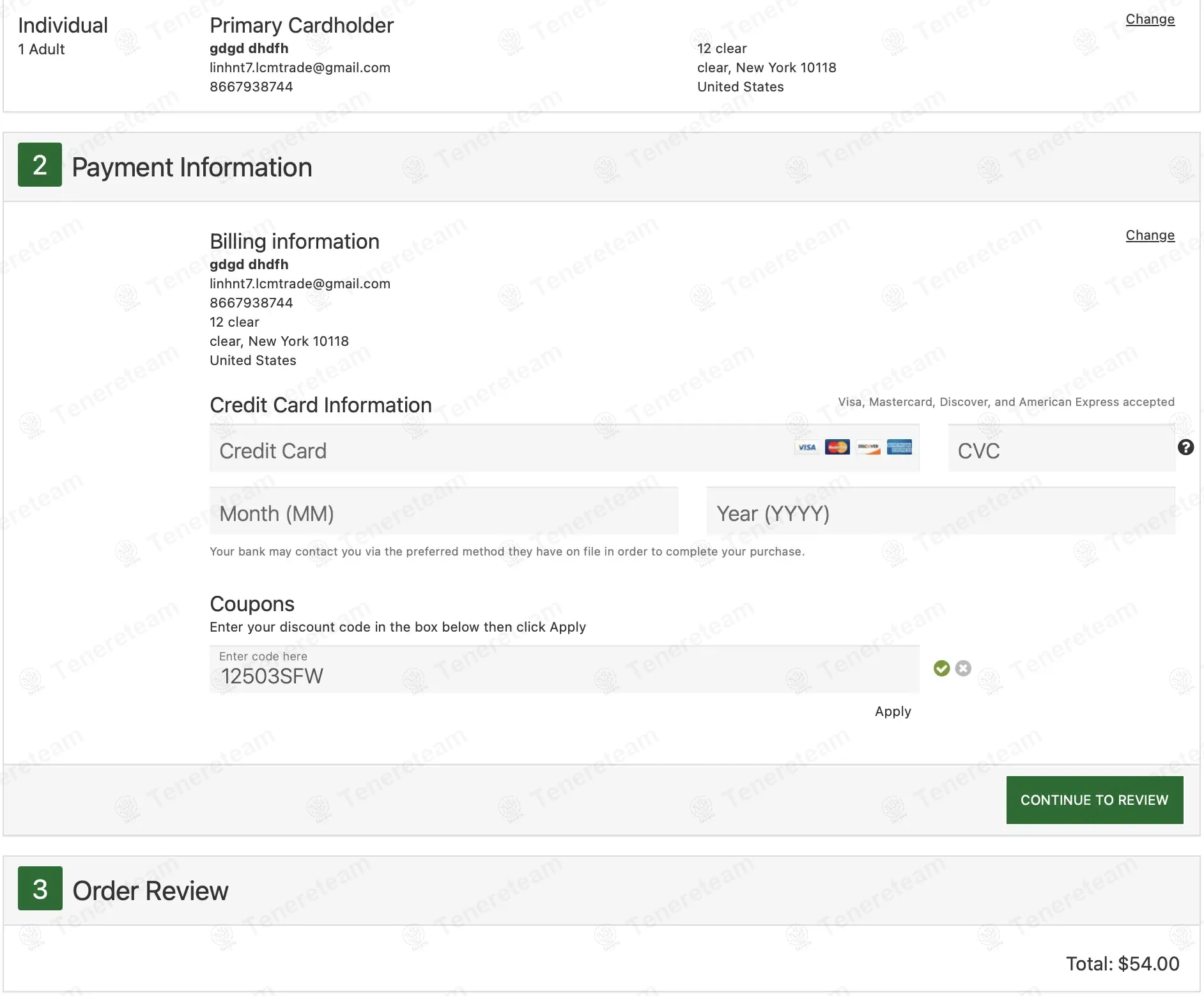Click the coupon code field containing 12503SFW
The height and width of the screenshot is (996, 1204).
coord(564,671)
